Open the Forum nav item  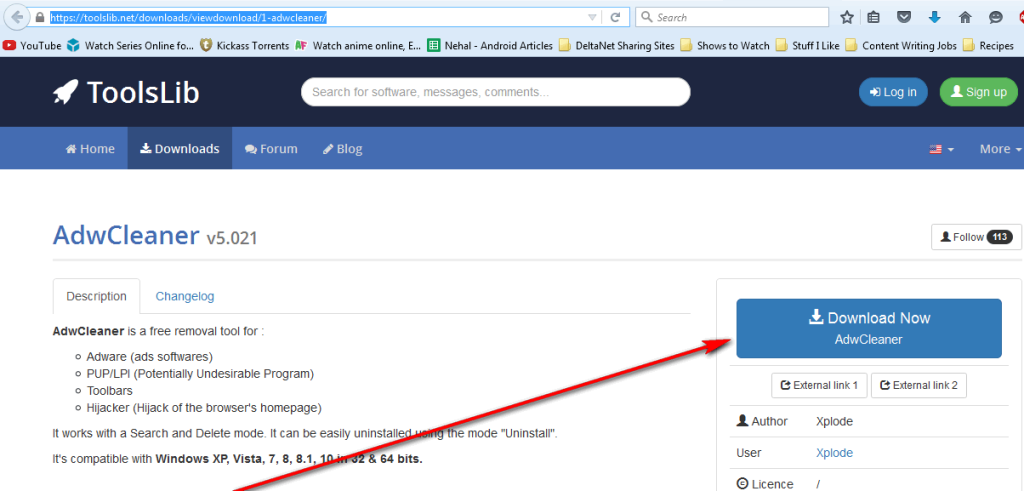click(x=271, y=149)
